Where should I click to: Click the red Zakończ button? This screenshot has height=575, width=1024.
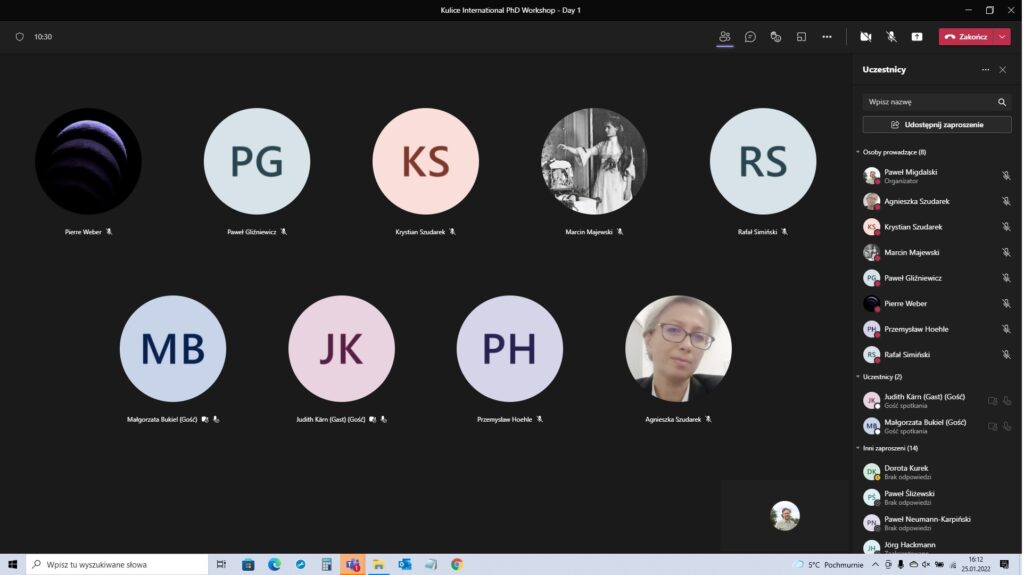click(x=966, y=37)
